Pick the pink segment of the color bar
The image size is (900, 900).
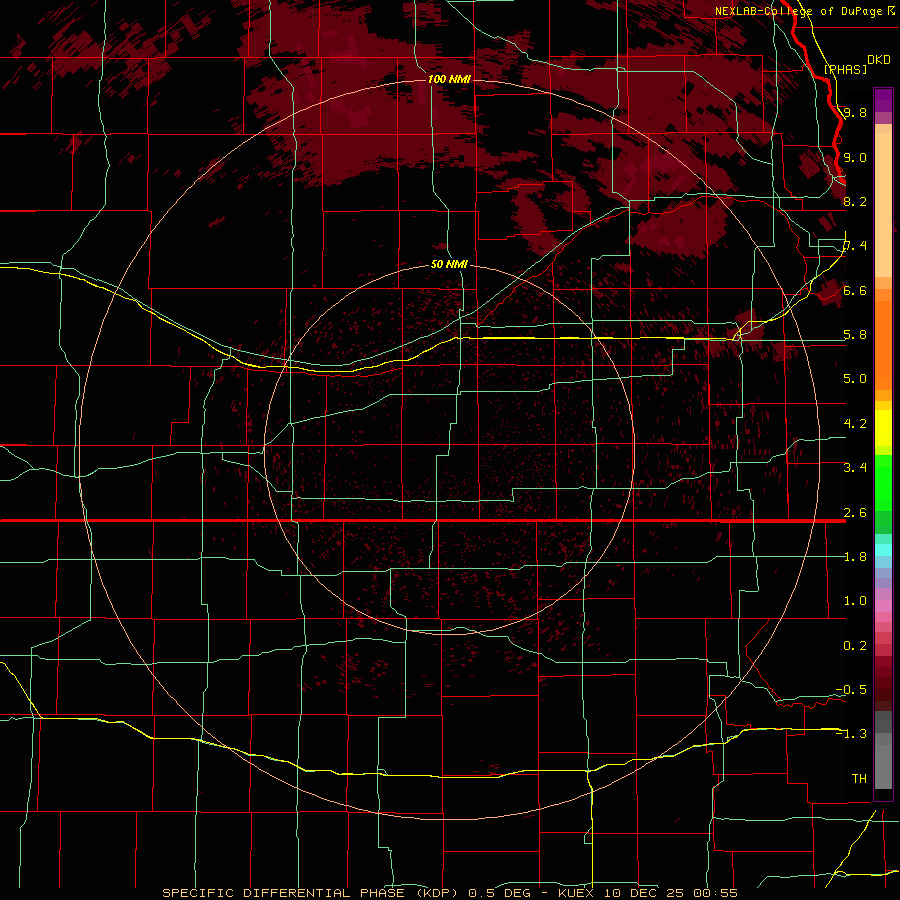(883, 606)
